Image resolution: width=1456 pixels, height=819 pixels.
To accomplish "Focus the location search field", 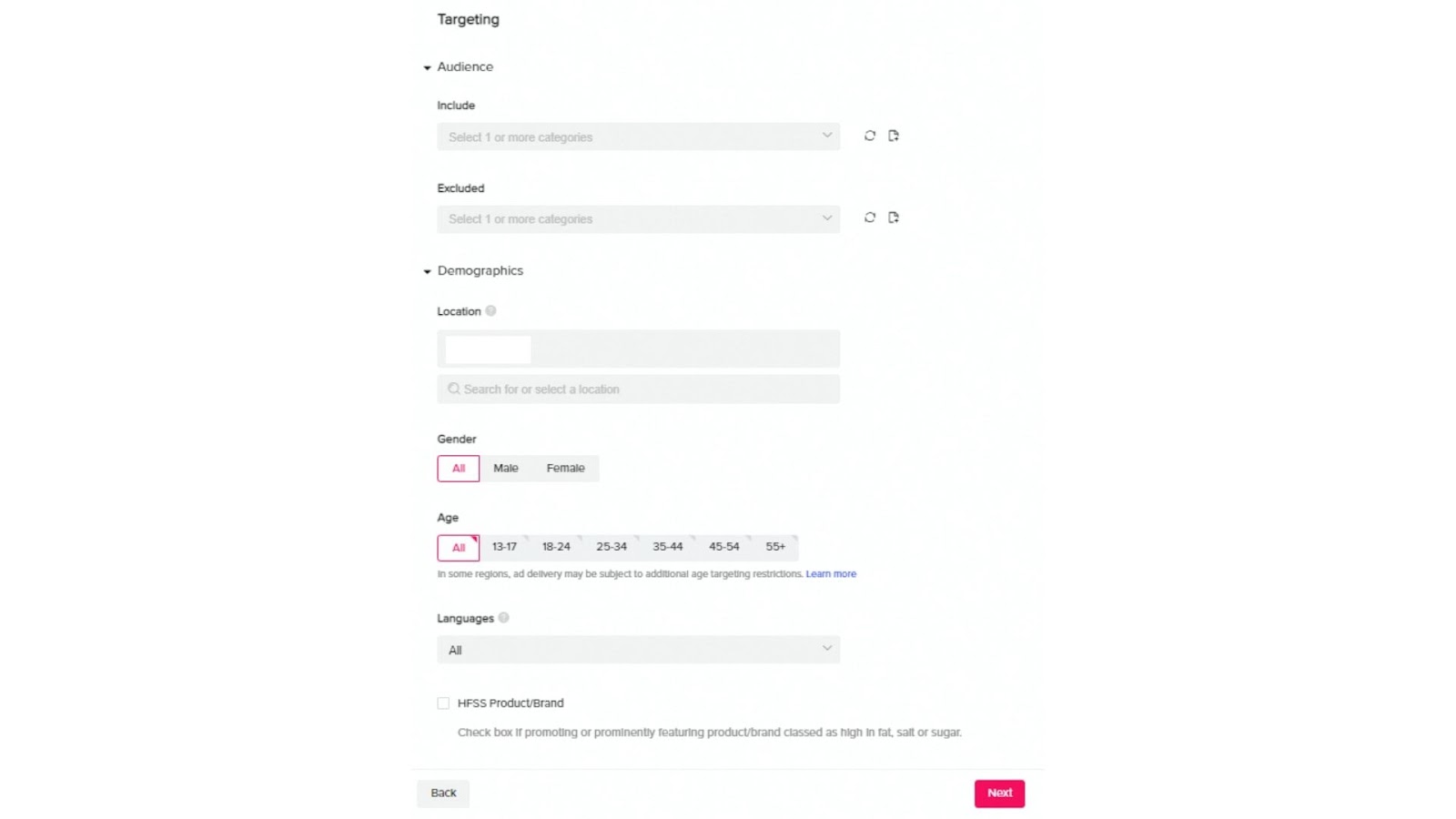I will click(x=638, y=389).
